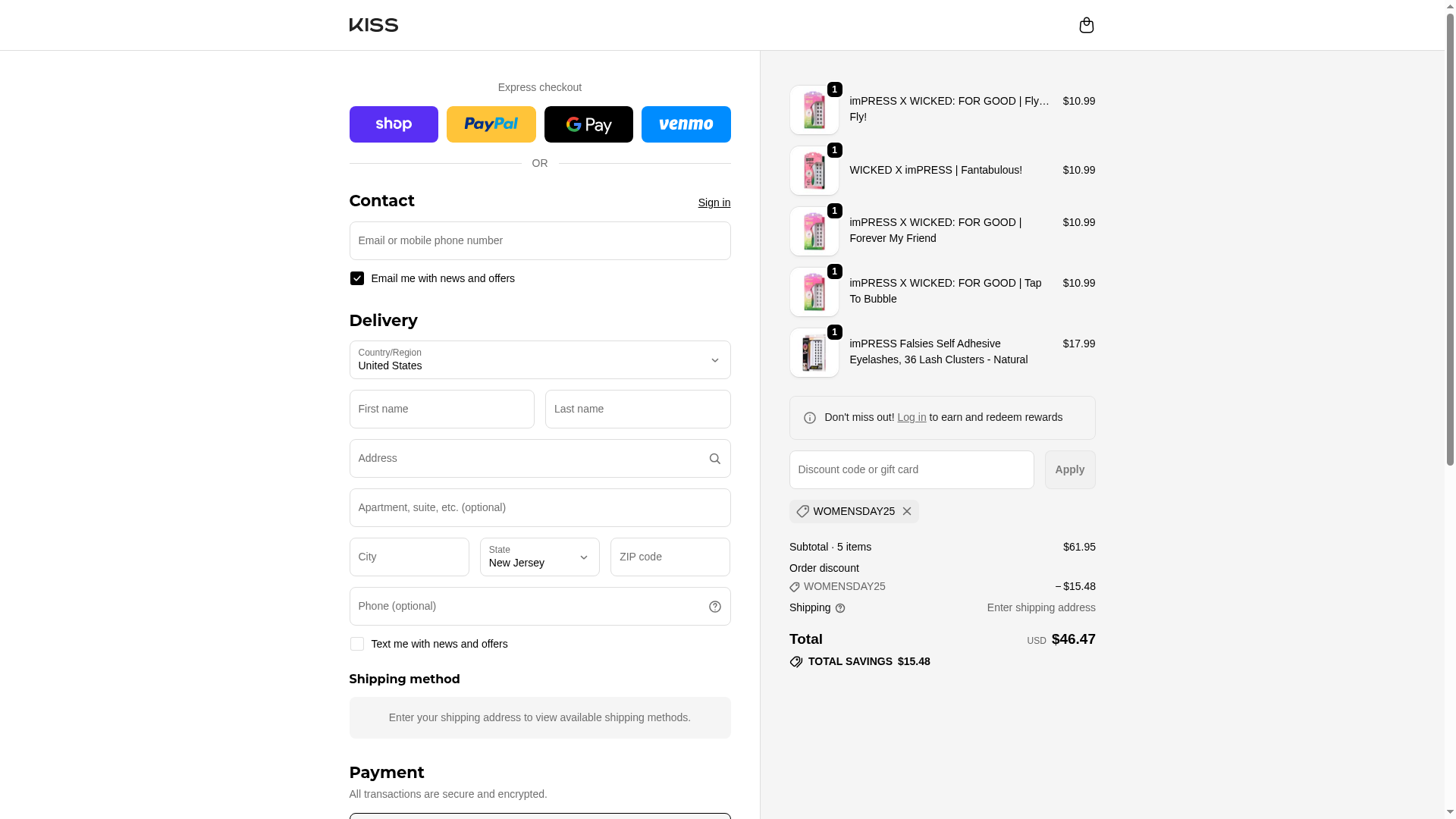The width and height of the screenshot is (1456, 819).
Task: Click the Apply discount button
Action: tap(1069, 469)
